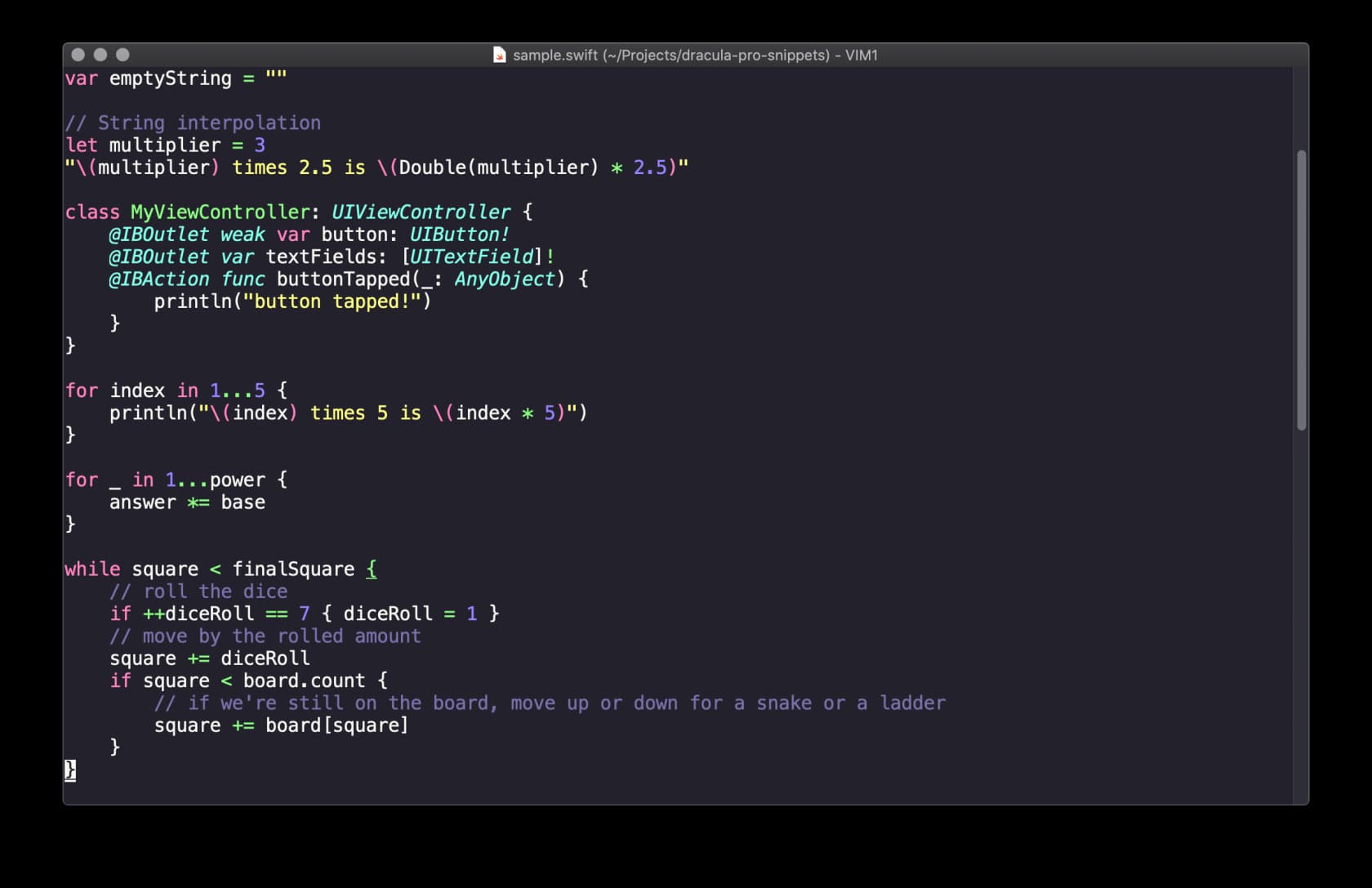This screenshot has width=1372, height=888.
Task: Click the window title text sample.swift
Action: [555, 56]
